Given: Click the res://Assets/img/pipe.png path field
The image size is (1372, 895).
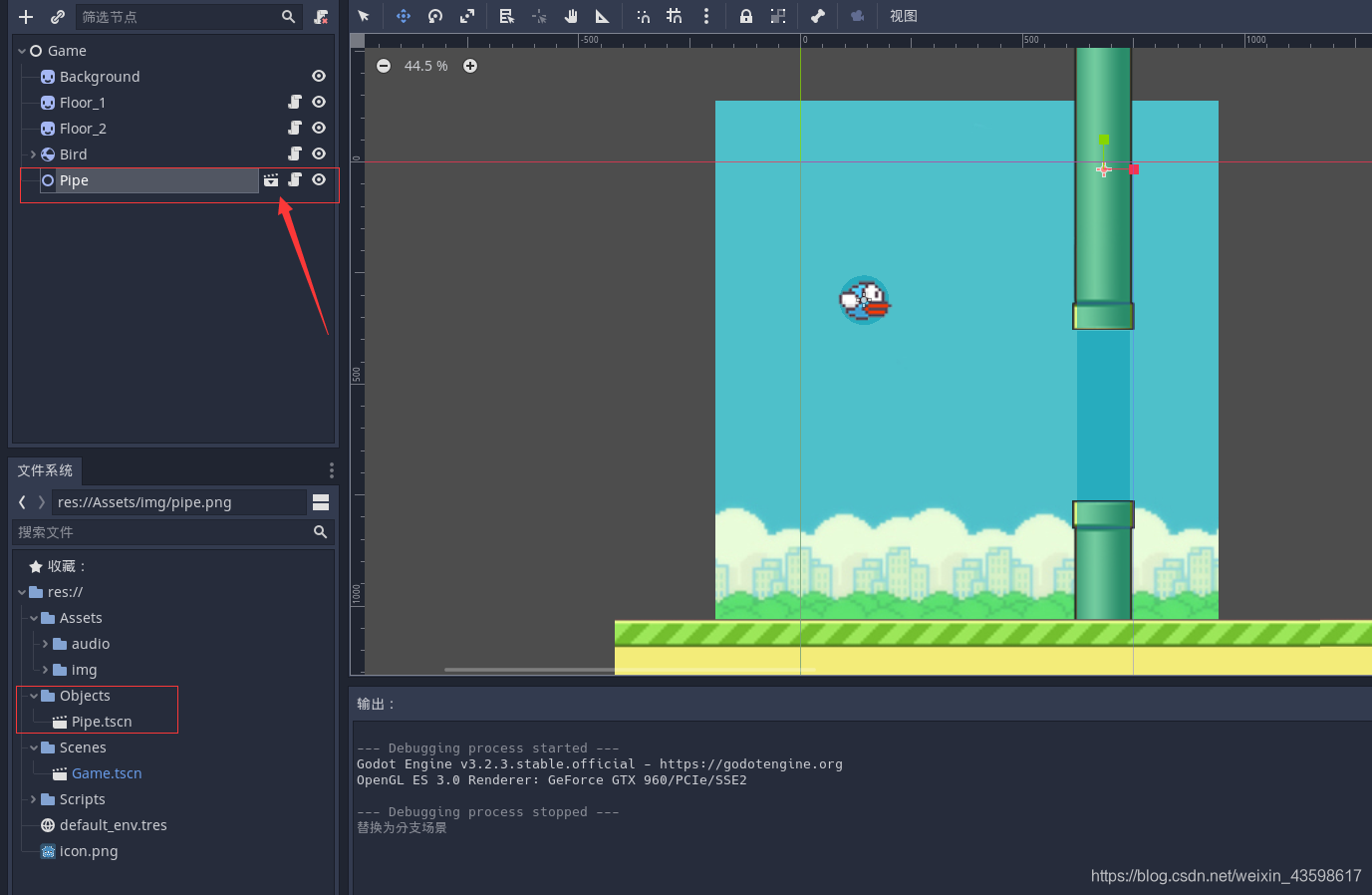Looking at the screenshot, I should (x=179, y=502).
